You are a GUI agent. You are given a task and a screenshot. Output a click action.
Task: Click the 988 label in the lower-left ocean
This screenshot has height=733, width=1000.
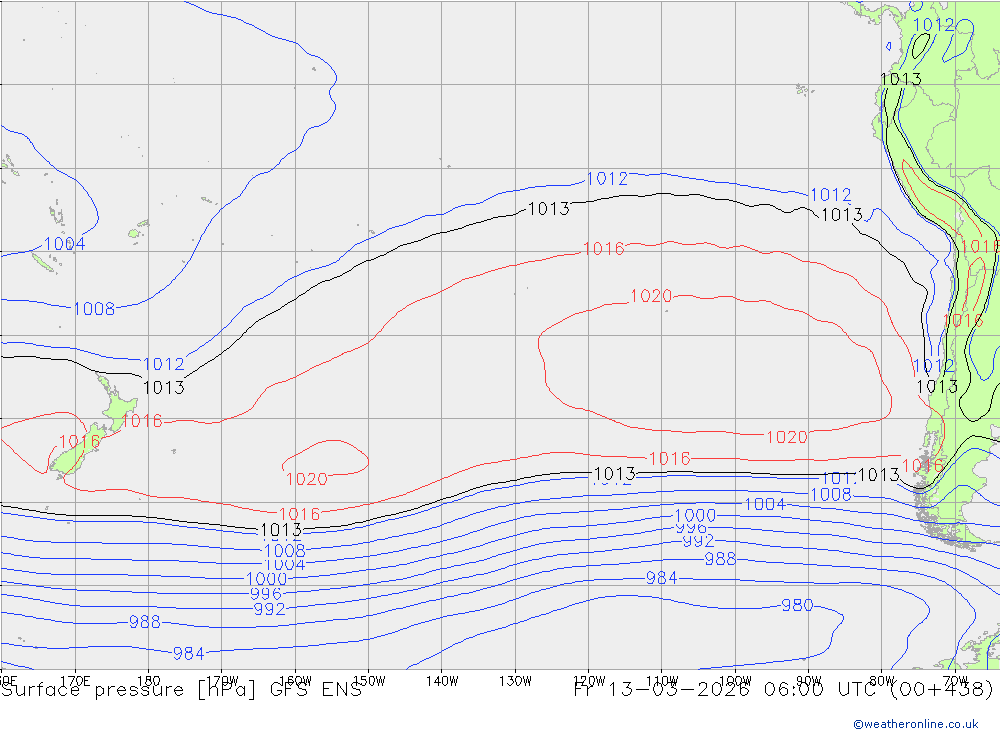tap(145, 622)
